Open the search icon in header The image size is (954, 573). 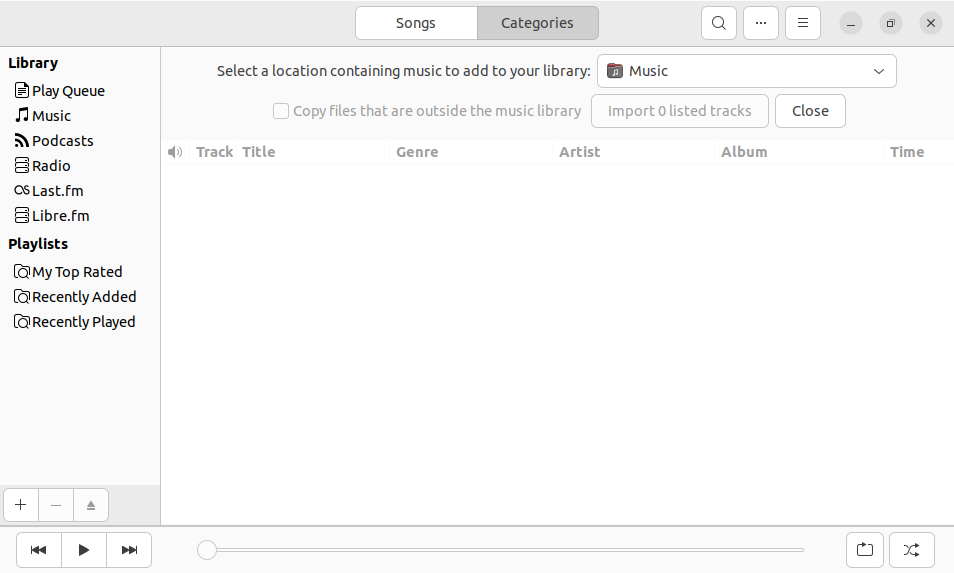[x=719, y=23]
